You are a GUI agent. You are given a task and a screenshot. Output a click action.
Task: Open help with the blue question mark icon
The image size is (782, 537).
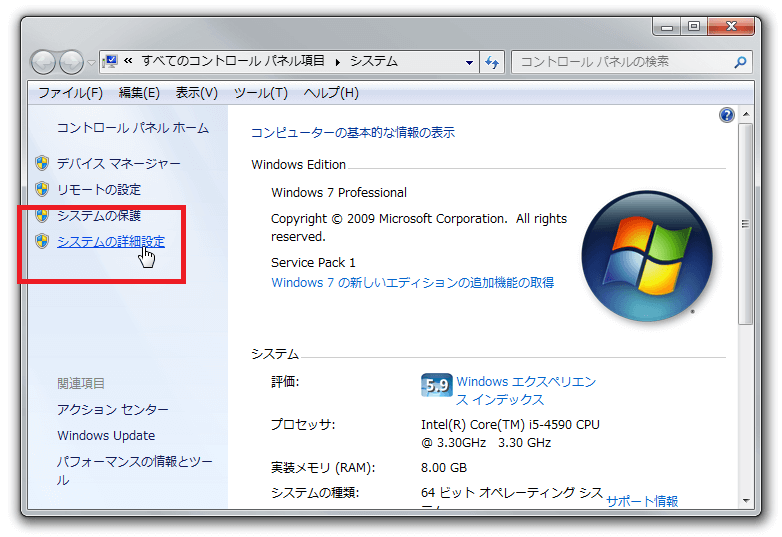727,116
